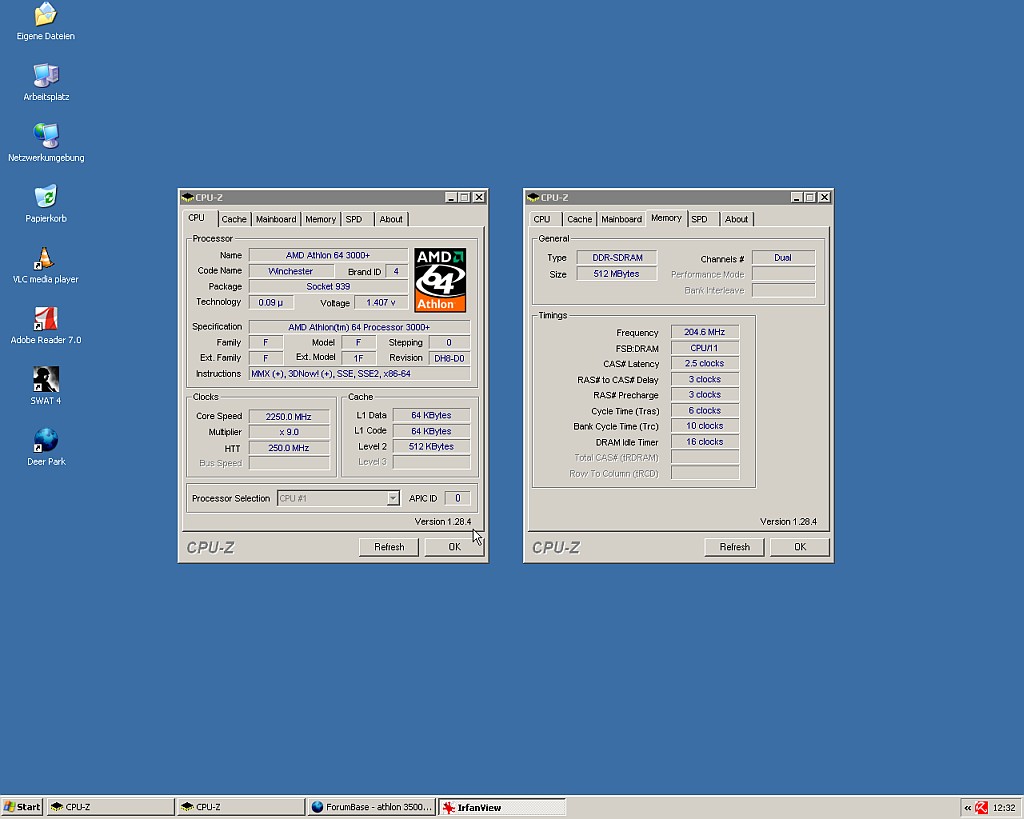This screenshot has height=819, width=1024.
Task: Click the system clock showing 12:32
Action: click(x=1004, y=808)
